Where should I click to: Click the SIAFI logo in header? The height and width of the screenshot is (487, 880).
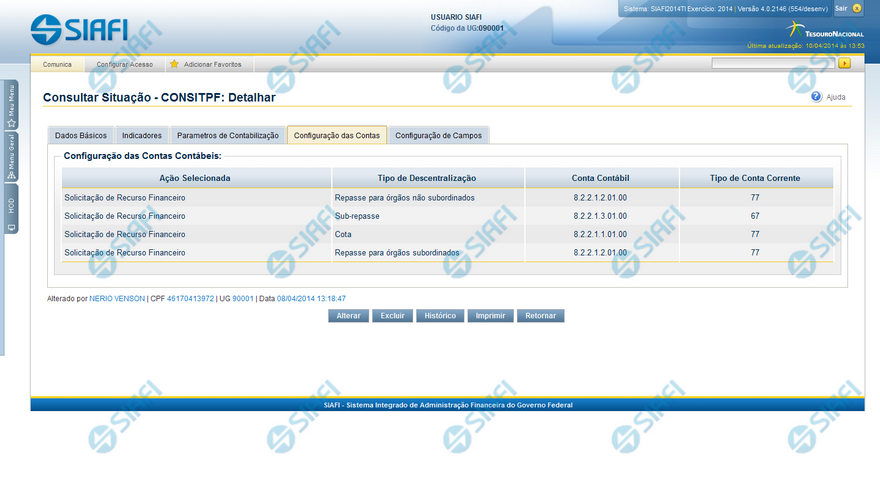tap(79, 28)
